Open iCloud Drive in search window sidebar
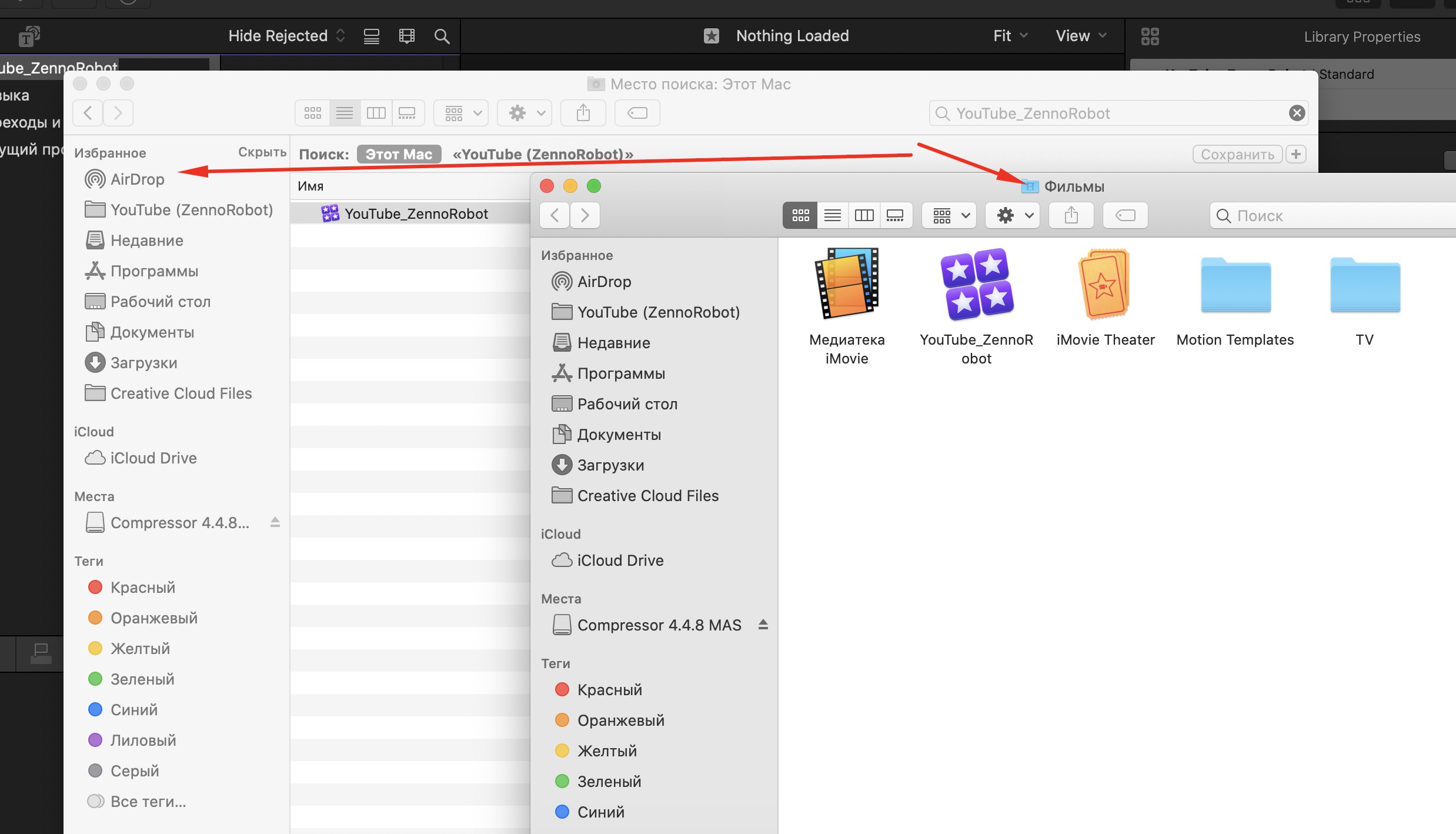The height and width of the screenshot is (834, 1456). (141, 458)
